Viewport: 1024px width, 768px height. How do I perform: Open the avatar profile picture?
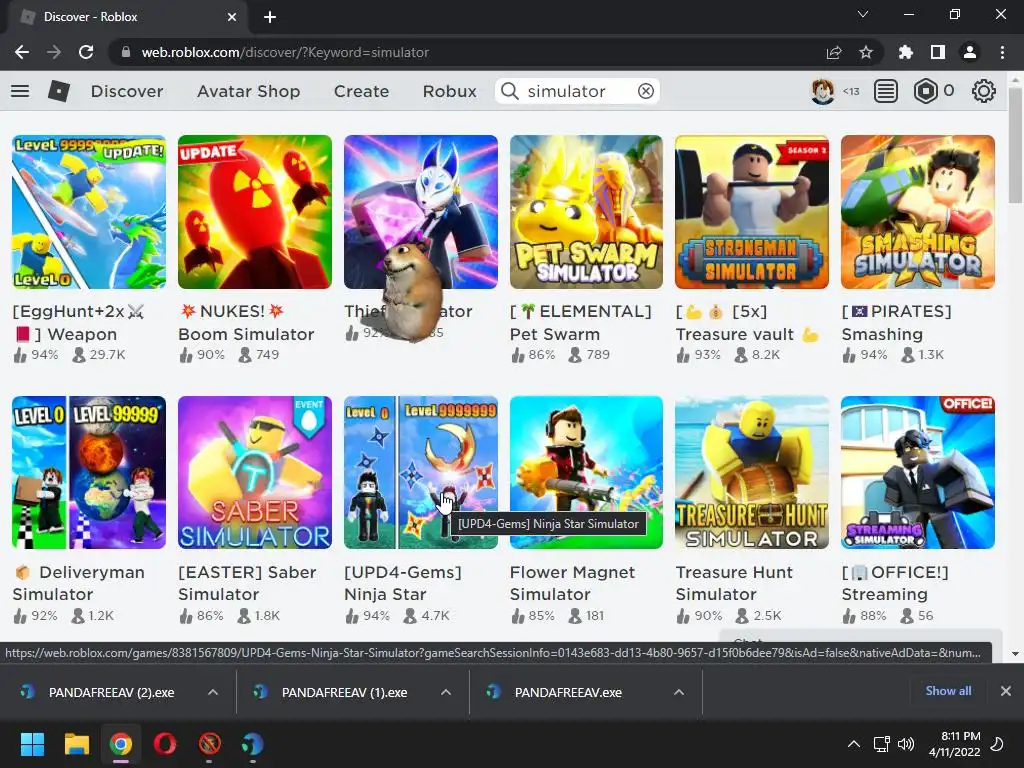[822, 91]
